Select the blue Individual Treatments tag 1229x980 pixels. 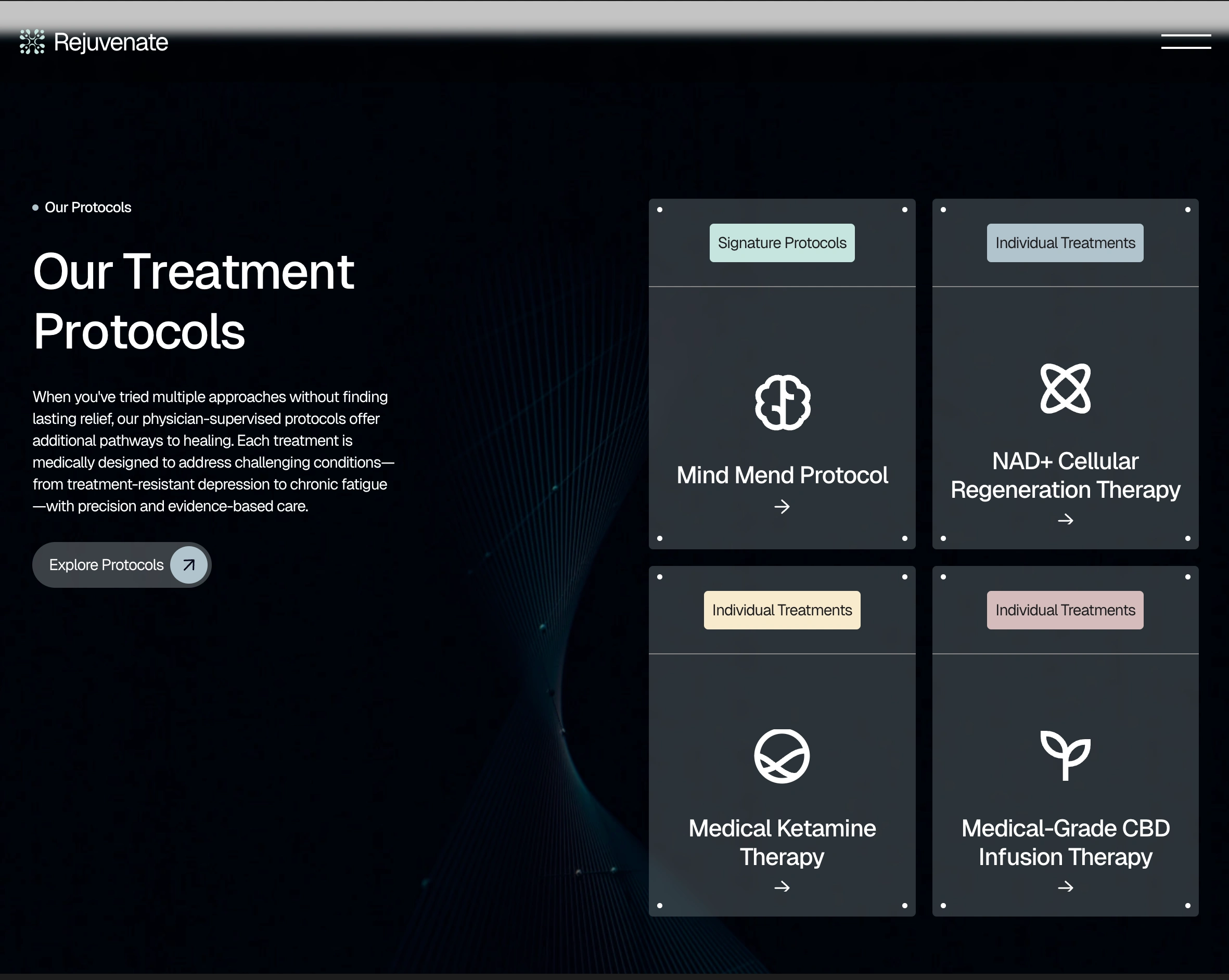[1065, 243]
